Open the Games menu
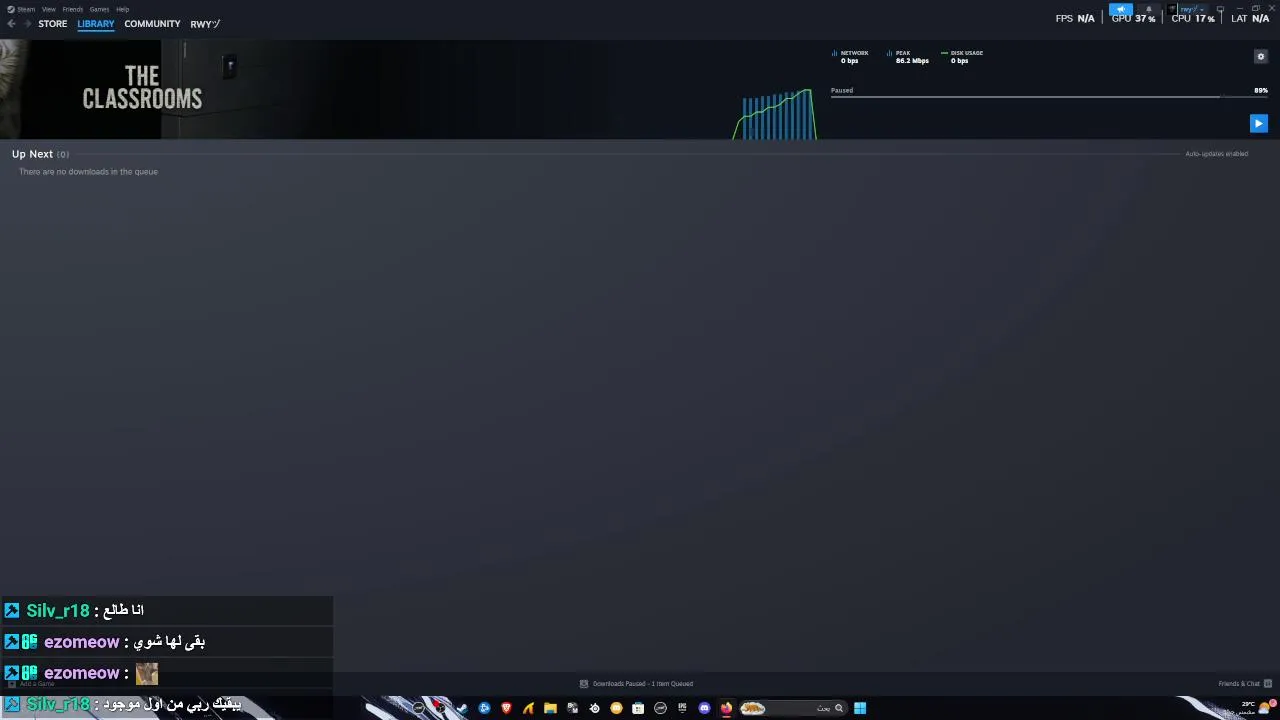This screenshot has height=720, width=1280. click(x=99, y=9)
